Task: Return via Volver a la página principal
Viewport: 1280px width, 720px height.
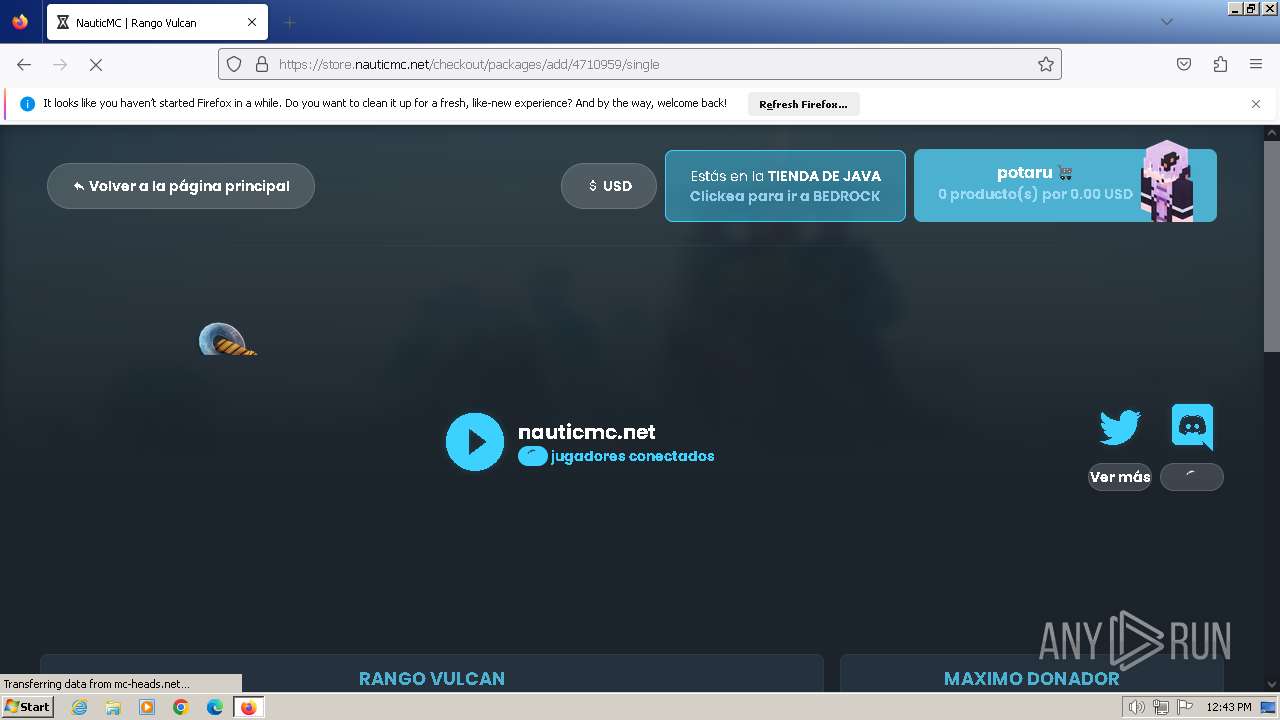Action: point(181,186)
